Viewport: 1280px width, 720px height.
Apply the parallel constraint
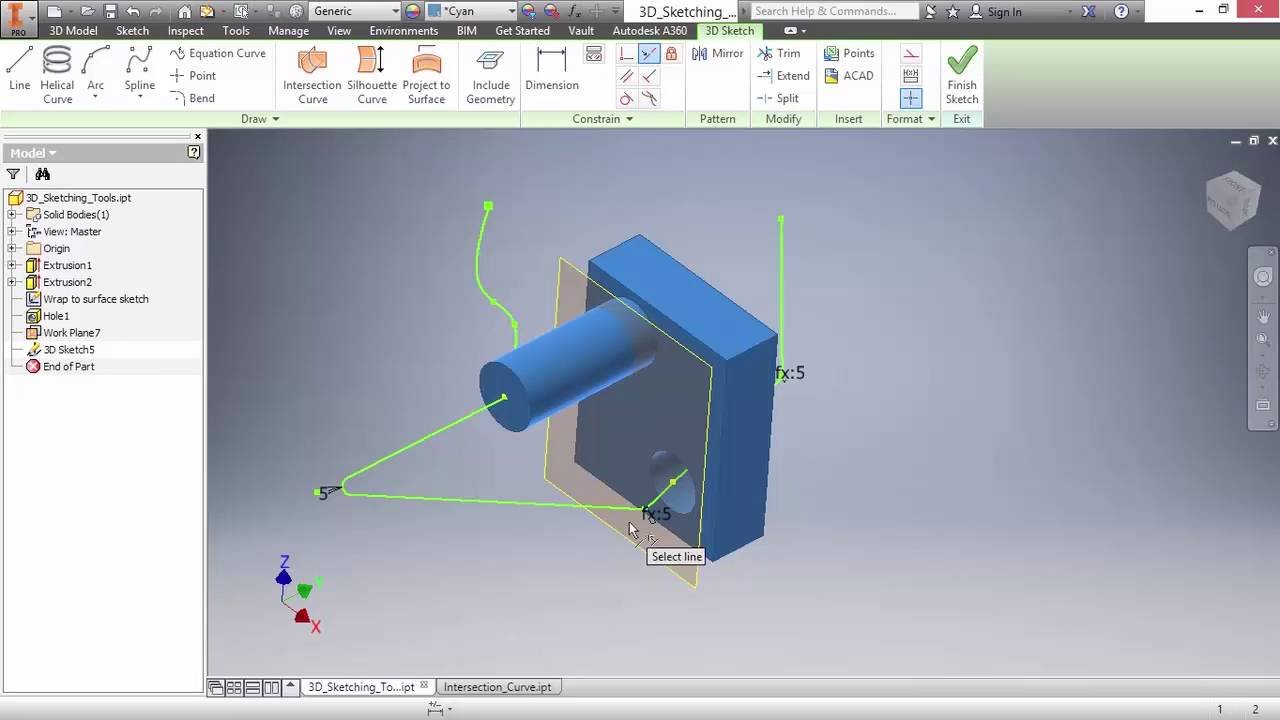(626, 76)
